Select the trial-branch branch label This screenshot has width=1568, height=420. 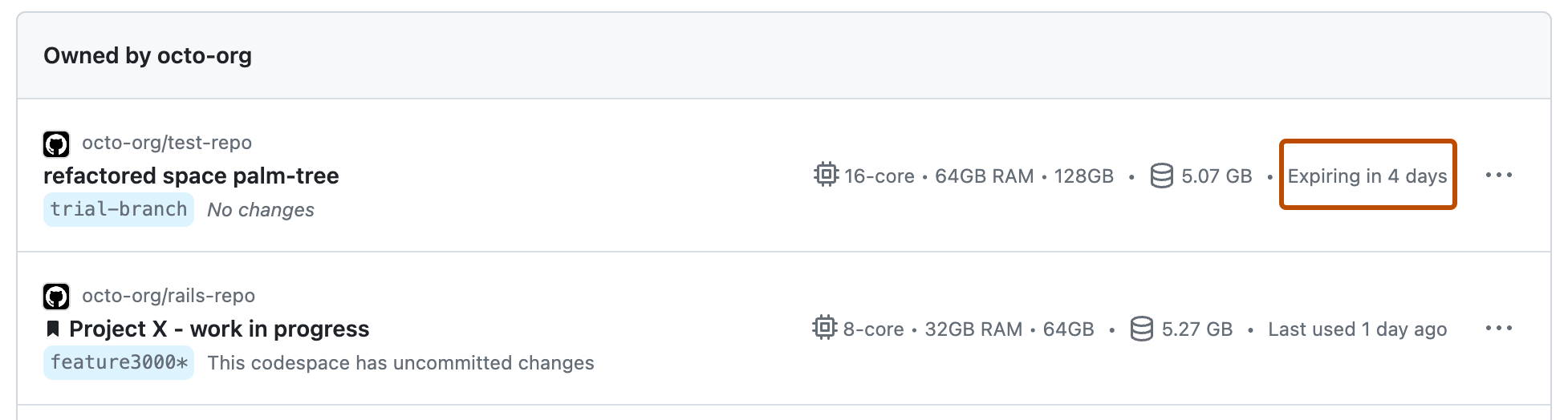(x=119, y=210)
